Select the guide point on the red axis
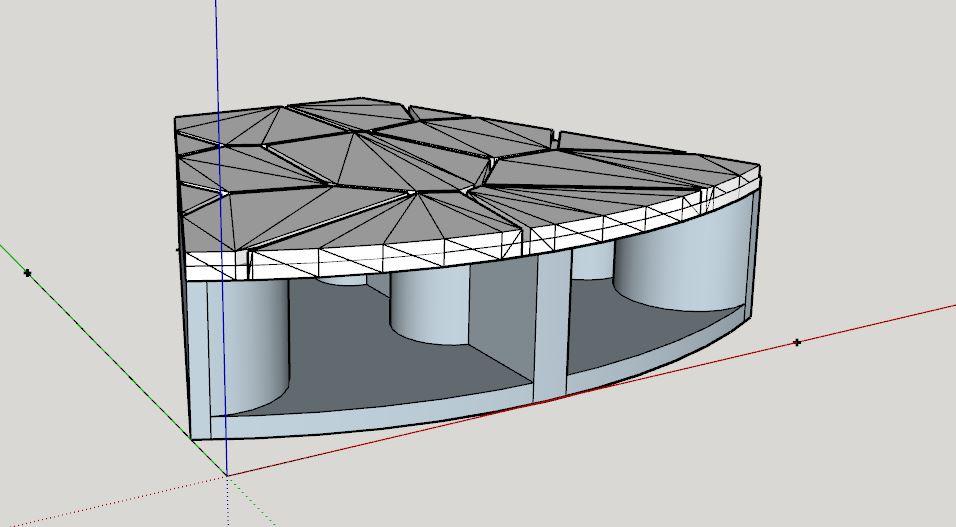The height and width of the screenshot is (527, 956). tap(797, 343)
